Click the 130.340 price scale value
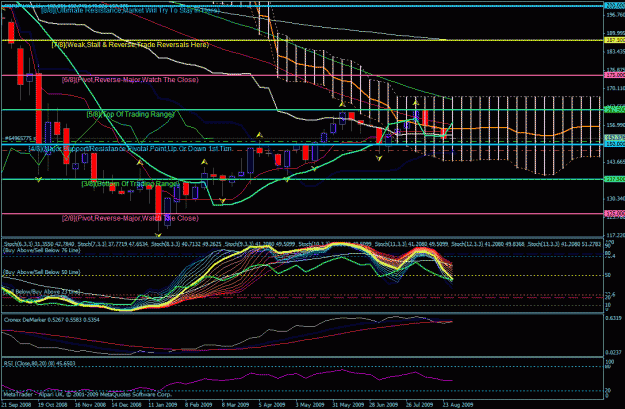 [615, 199]
